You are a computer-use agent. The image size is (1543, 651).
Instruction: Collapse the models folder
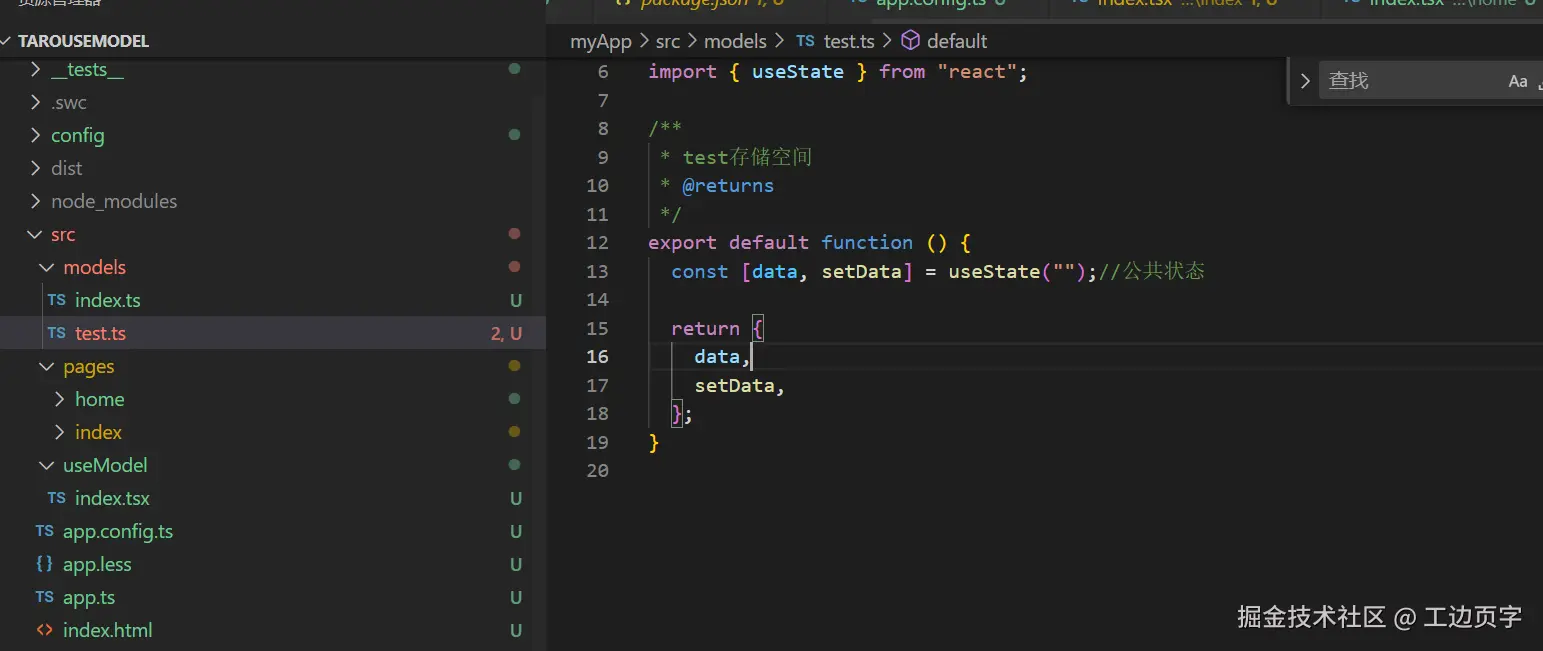tap(47, 267)
